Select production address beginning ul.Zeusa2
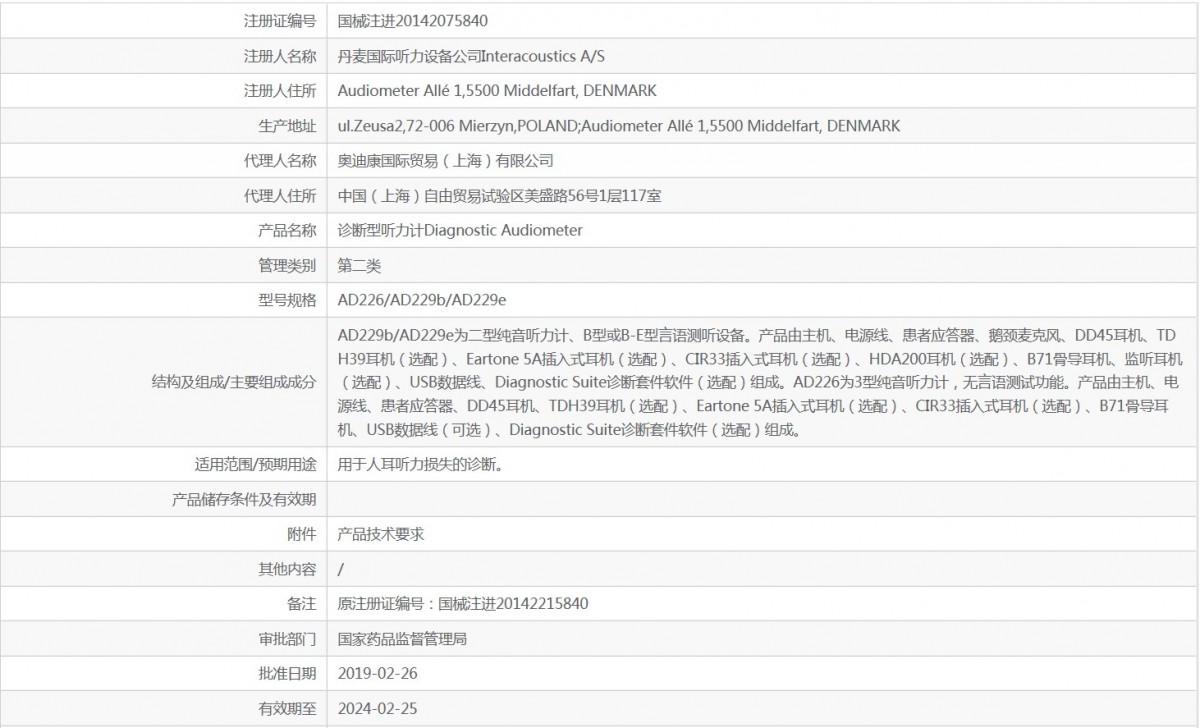The height and width of the screenshot is (728, 1200). [619, 125]
